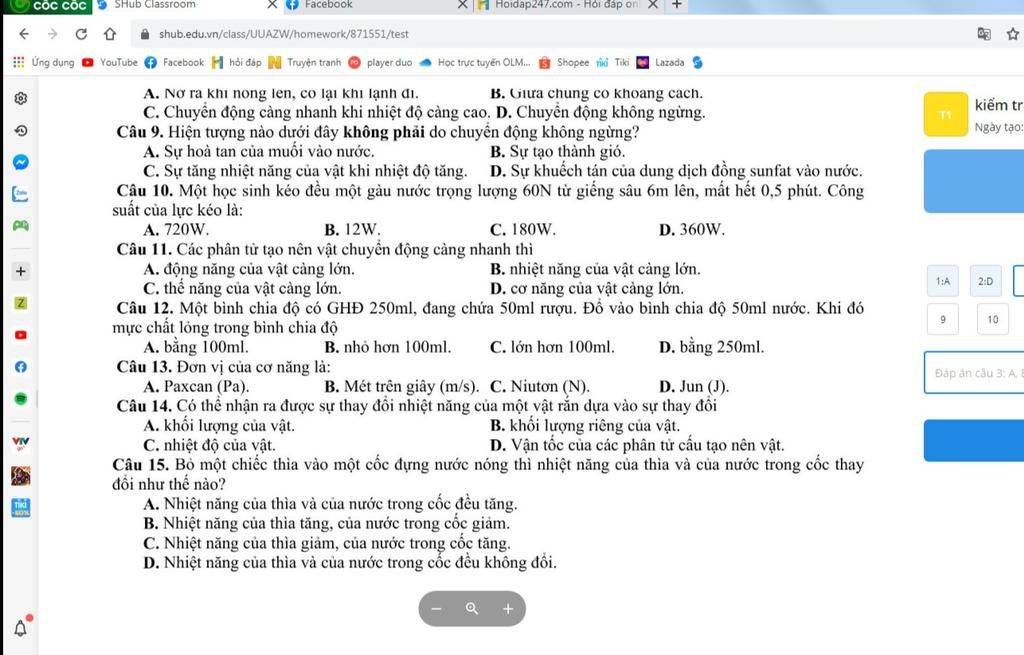This screenshot has width=1024, height=655.
Task: Close the SHub Classroom tab
Action: tap(272, 5)
